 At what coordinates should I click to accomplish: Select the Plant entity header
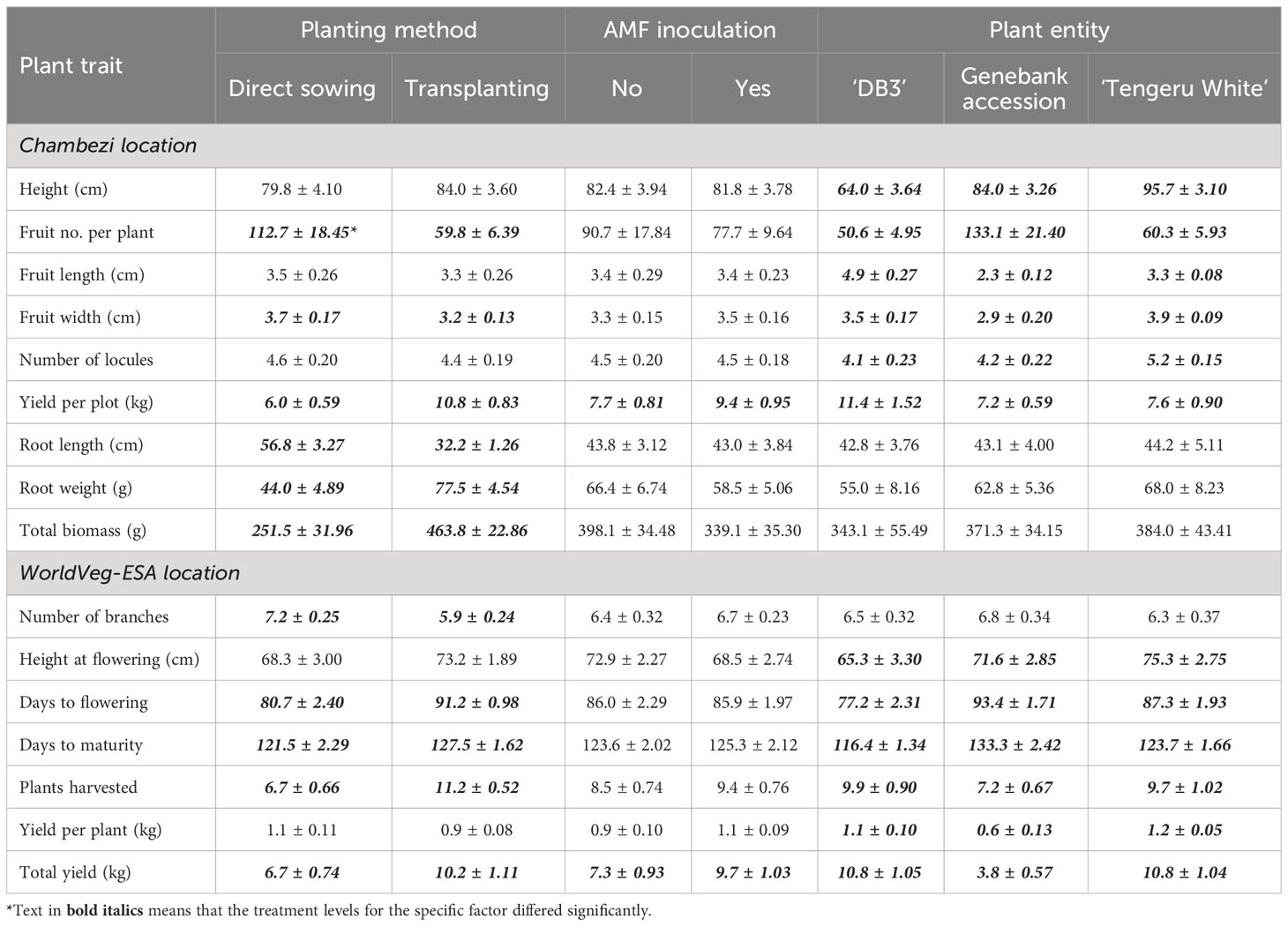coord(1049,30)
